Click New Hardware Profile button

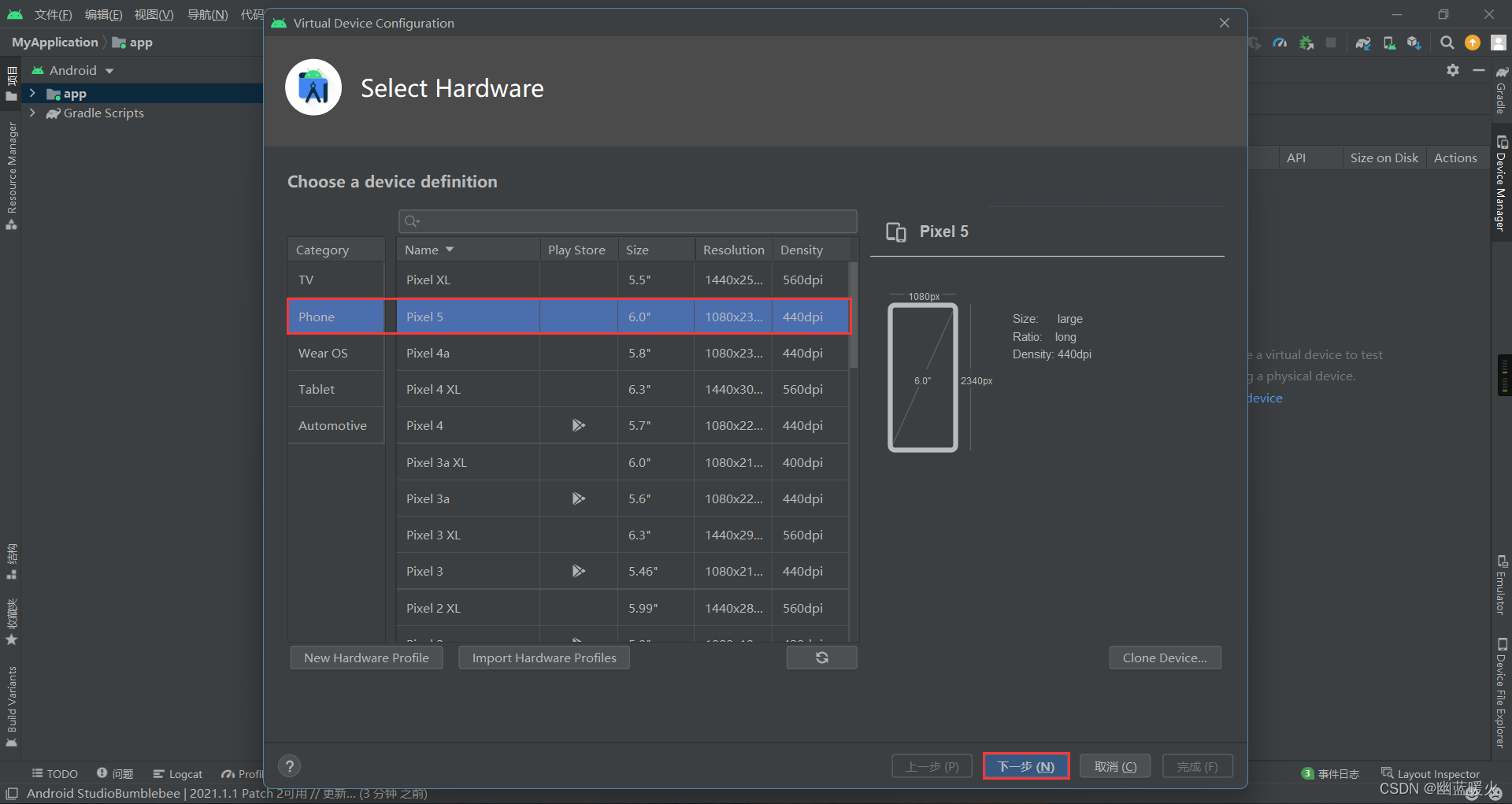366,658
